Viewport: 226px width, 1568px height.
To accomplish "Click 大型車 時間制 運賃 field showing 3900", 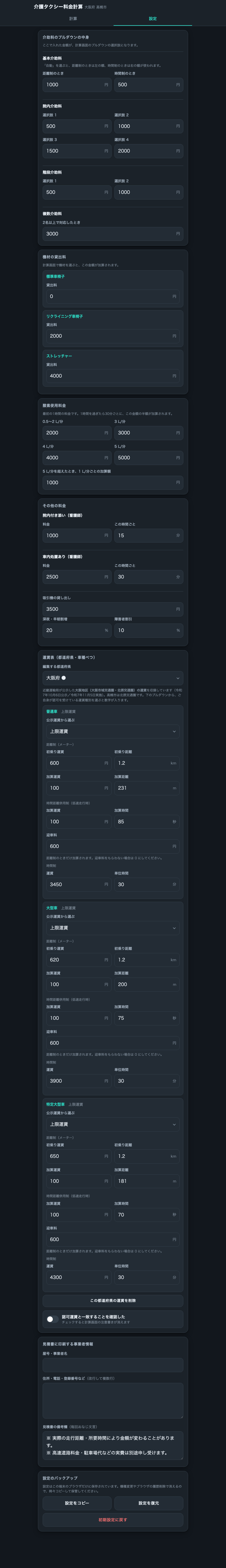I will (x=79, y=1081).
